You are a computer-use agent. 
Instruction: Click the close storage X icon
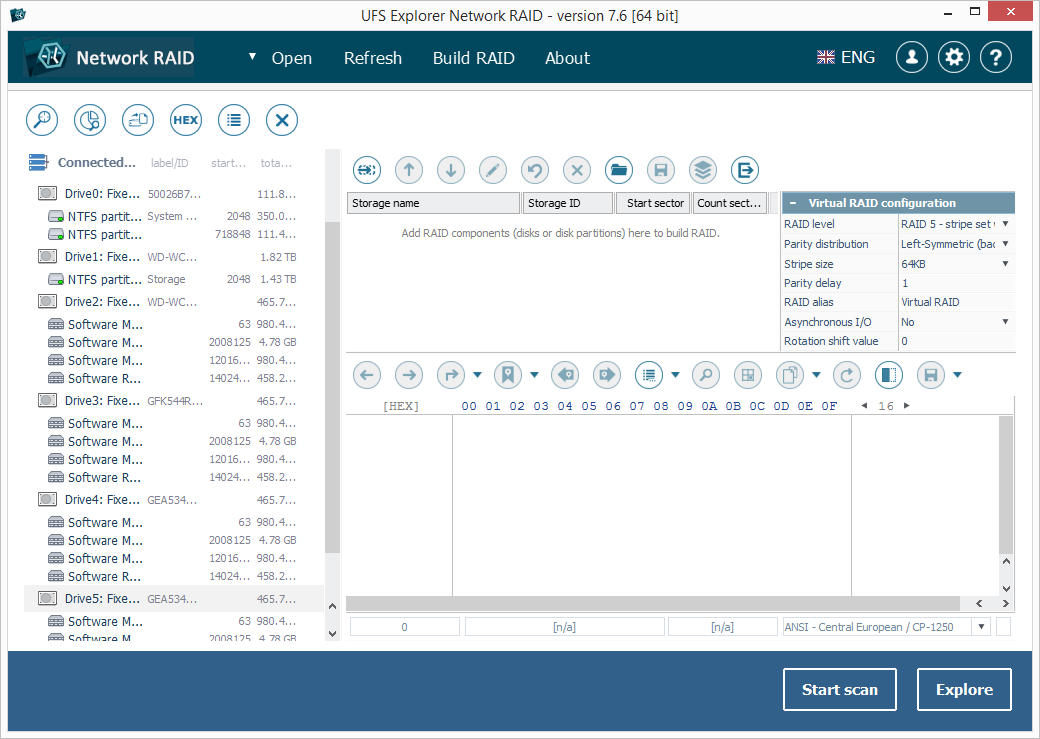[282, 120]
